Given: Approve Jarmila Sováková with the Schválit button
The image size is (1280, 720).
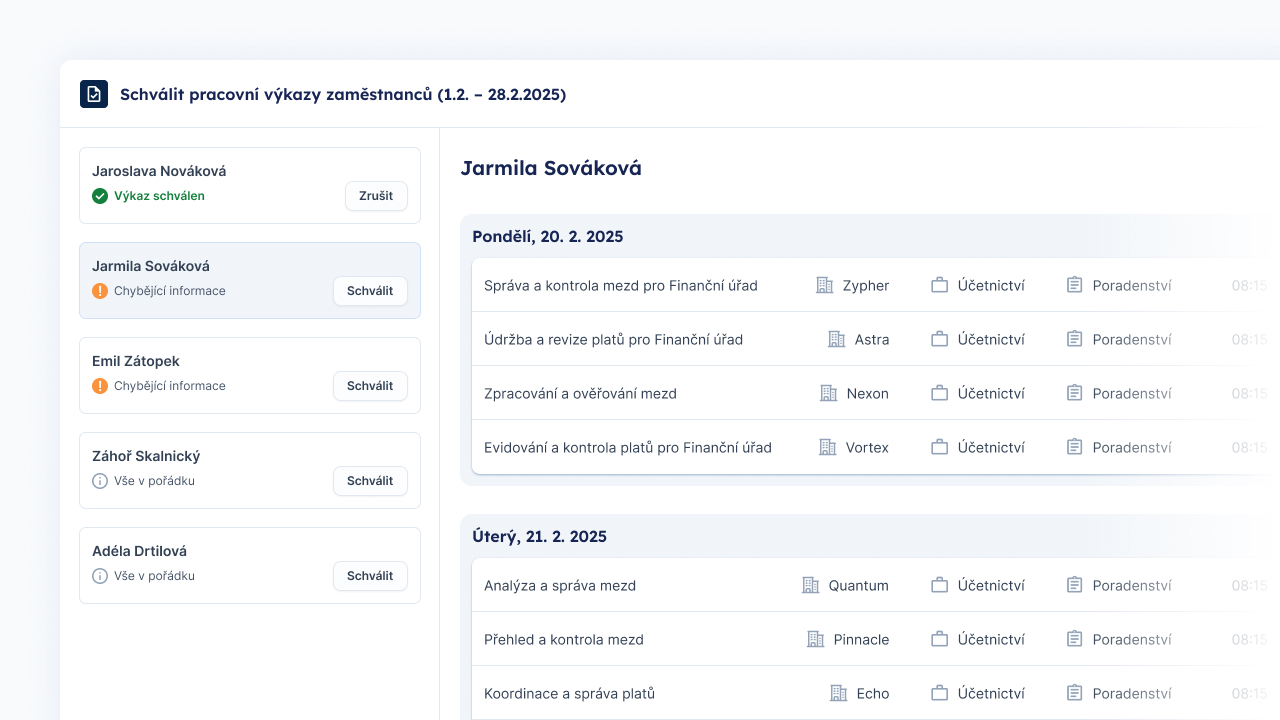Looking at the screenshot, I should coord(370,290).
